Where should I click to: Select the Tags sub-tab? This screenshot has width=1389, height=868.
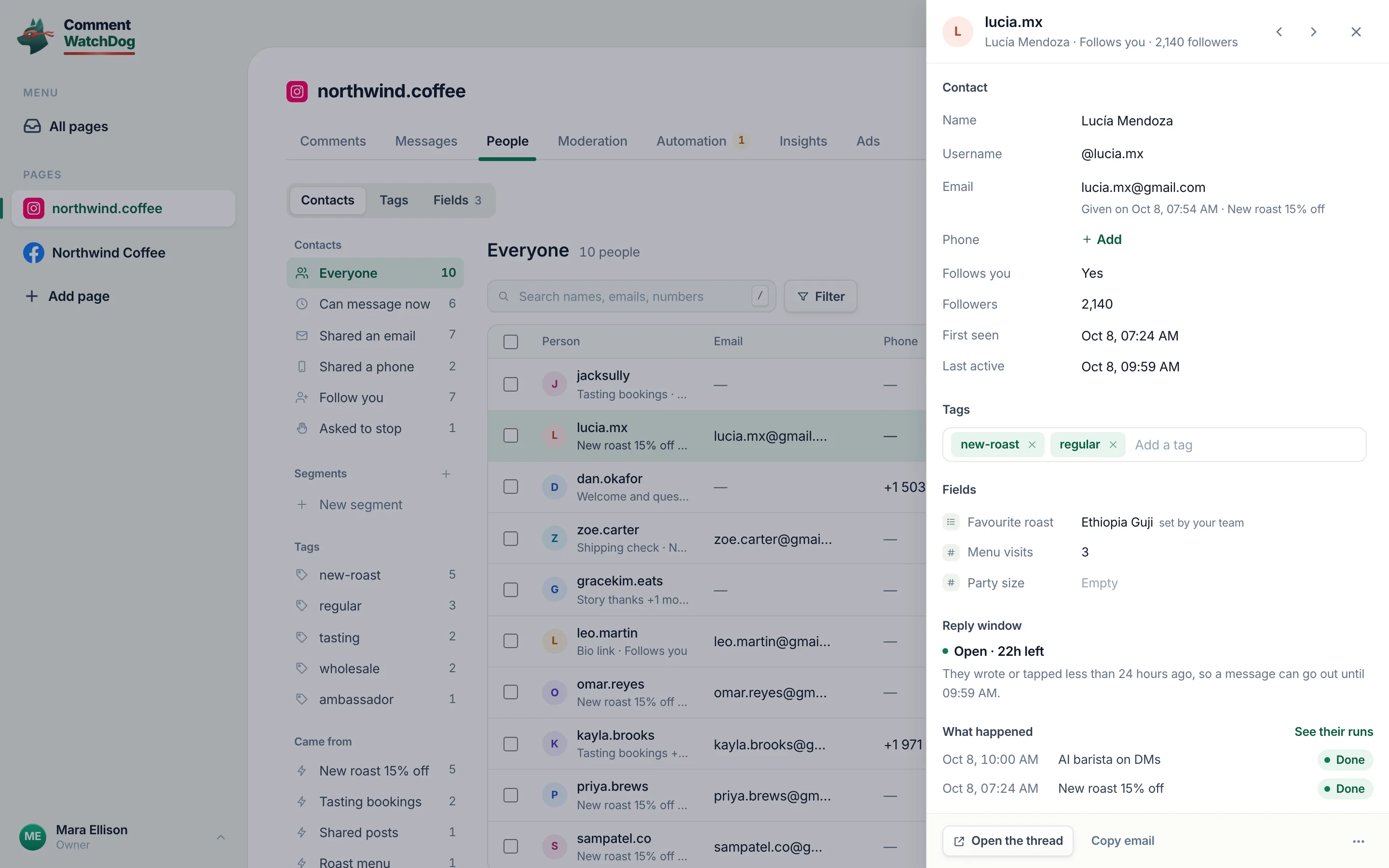(x=394, y=200)
